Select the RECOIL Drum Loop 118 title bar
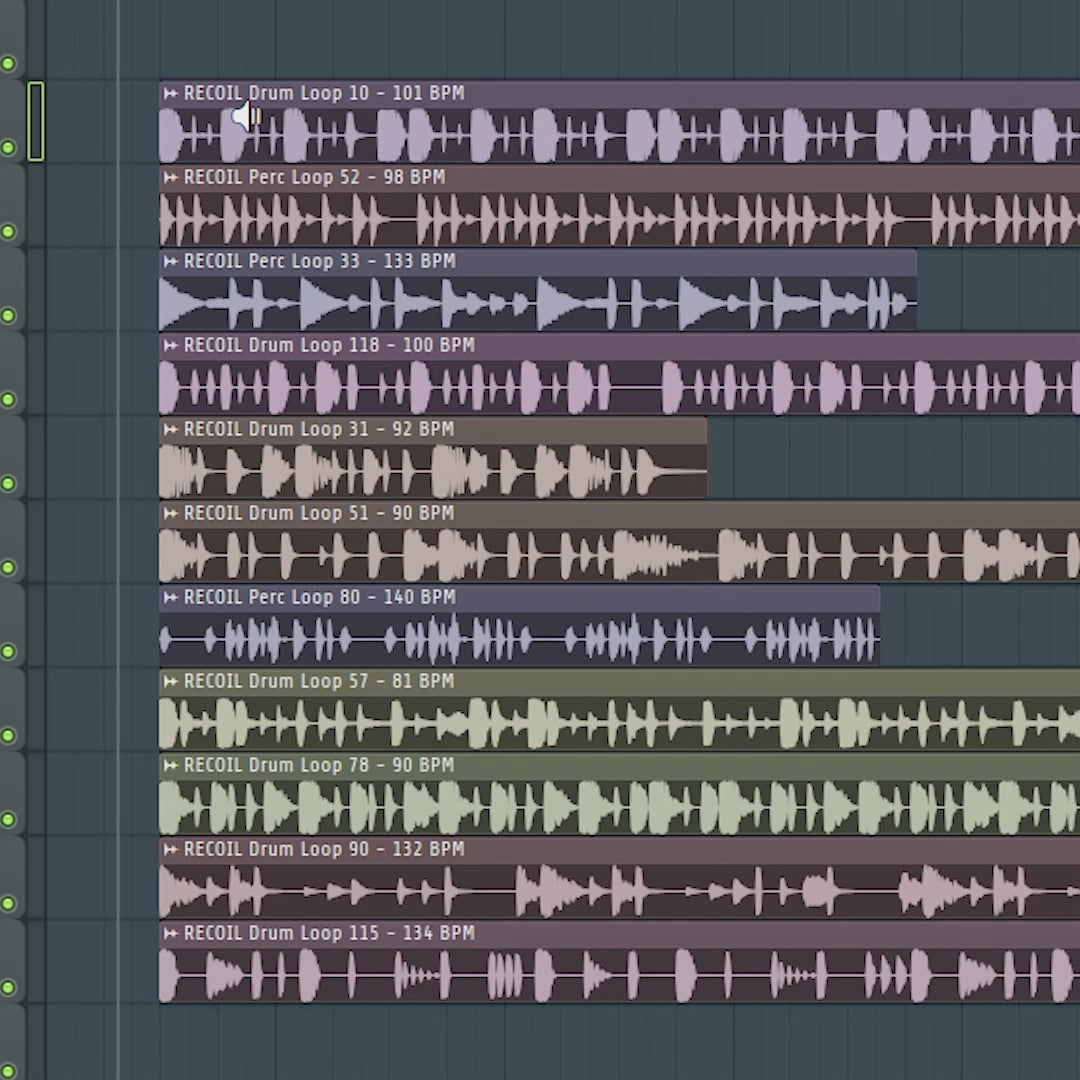Viewport: 1080px width, 1080px height. click(619, 345)
